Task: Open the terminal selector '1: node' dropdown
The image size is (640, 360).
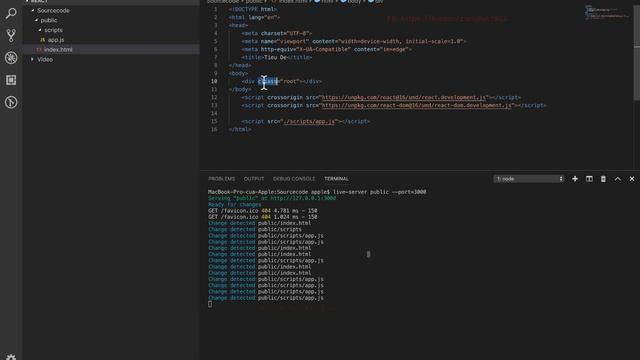Action: coord(529,179)
